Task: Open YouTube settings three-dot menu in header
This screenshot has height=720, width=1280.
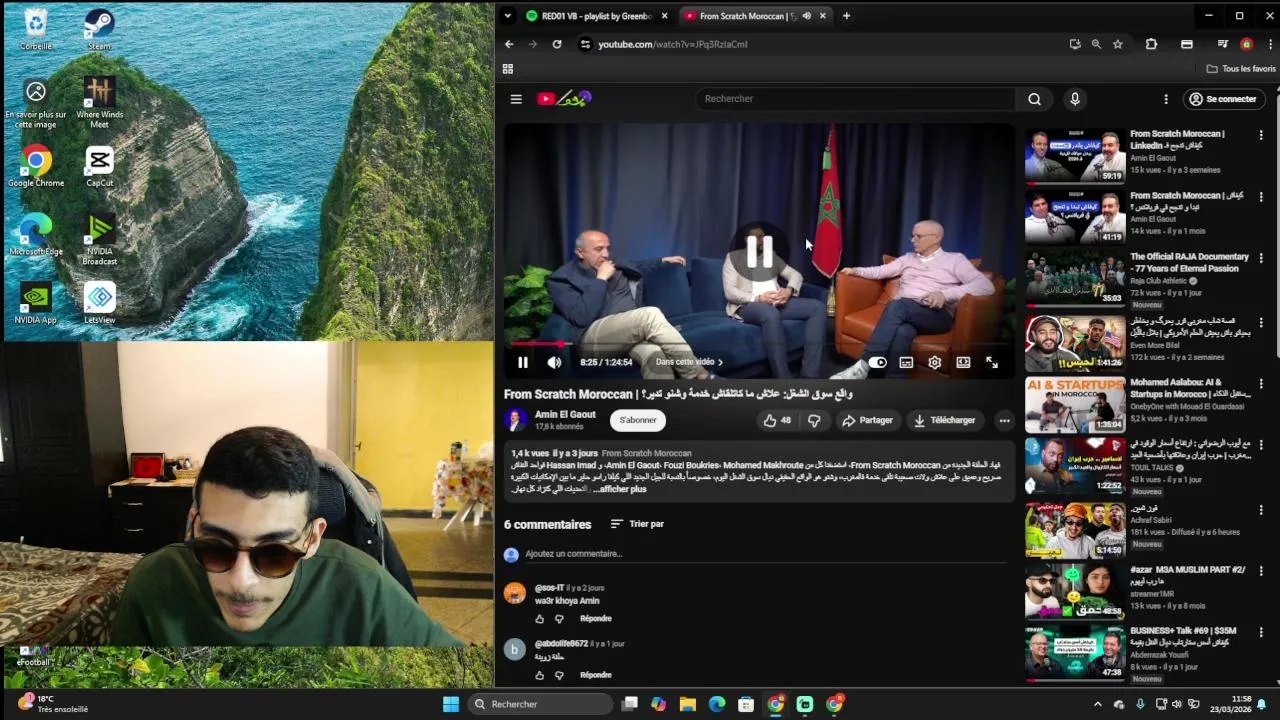Action: coord(1165,99)
